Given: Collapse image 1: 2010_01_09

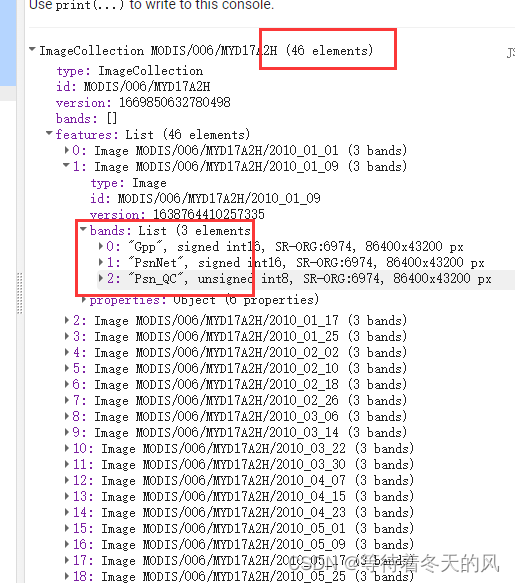Looking at the screenshot, I should pos(66,165).
